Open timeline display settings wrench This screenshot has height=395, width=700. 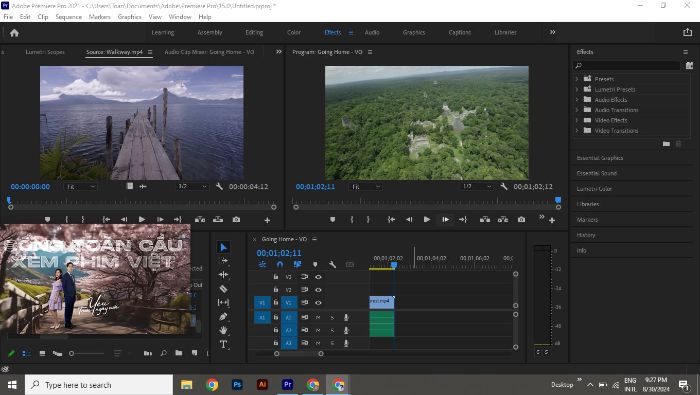tap(332, 265)
